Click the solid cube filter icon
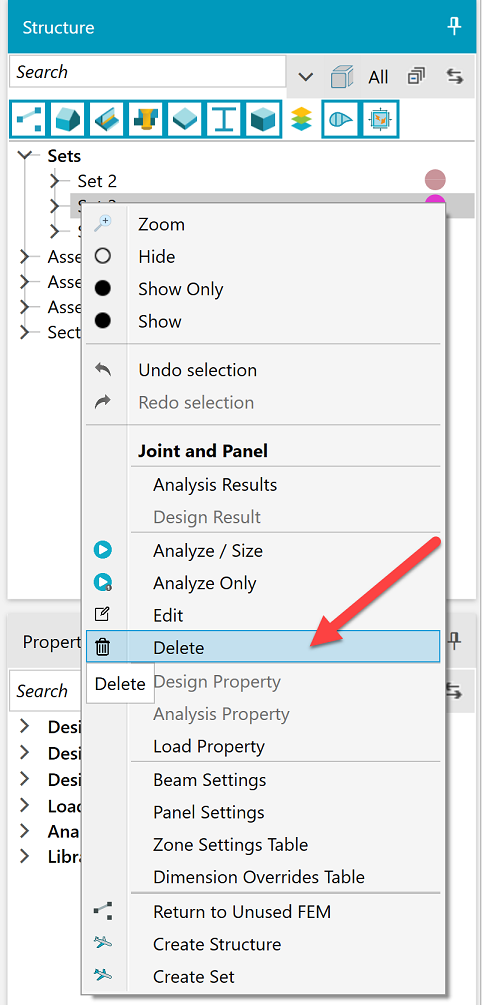This screenshot has height=1005, width=483. (x=263, y=119)
